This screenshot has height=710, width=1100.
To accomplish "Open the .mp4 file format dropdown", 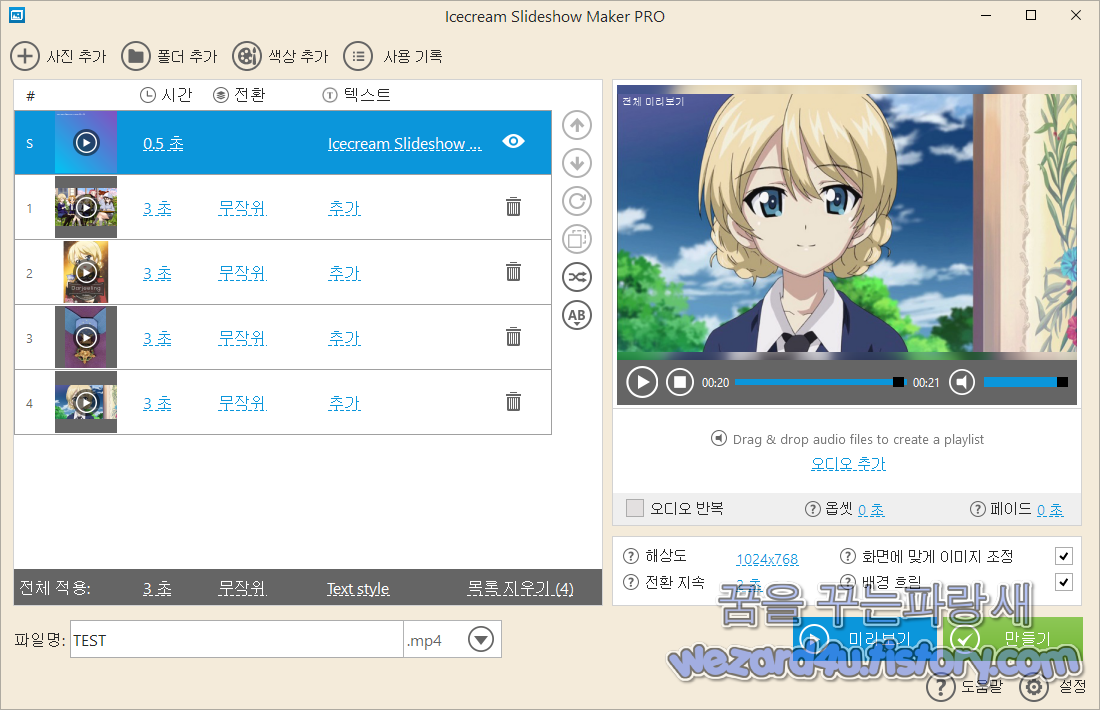I will point(481,639).
